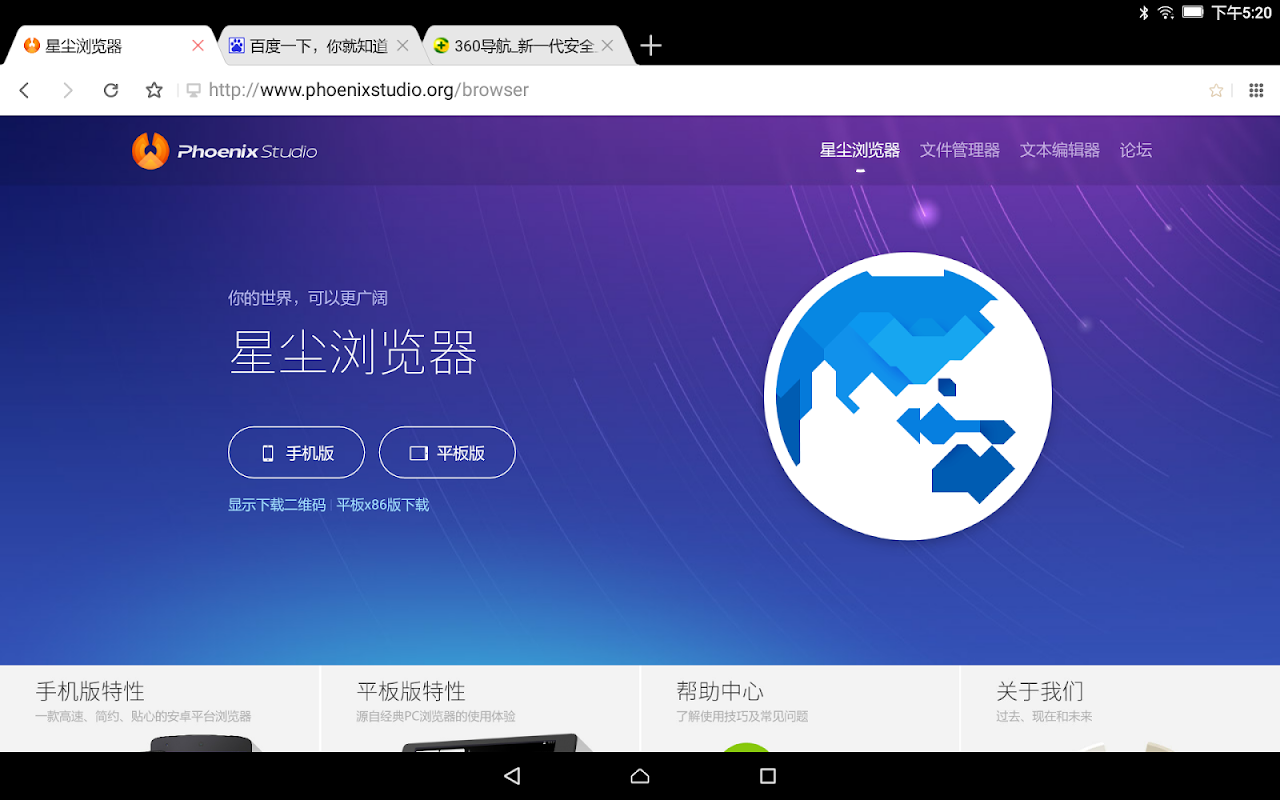Click the 星尘浏览器 headline text

(x=353, y=352)
